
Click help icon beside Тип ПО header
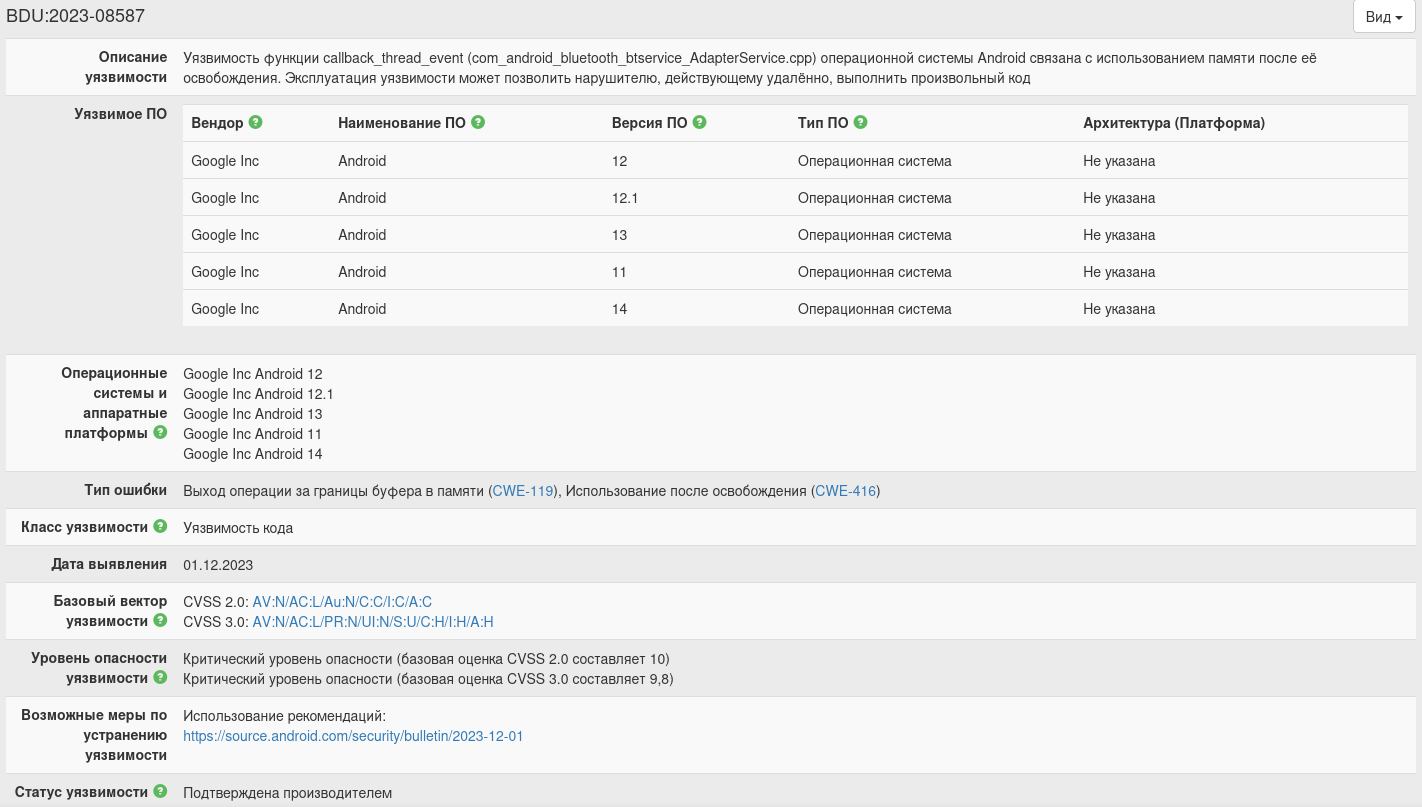[x=860, y=122]
